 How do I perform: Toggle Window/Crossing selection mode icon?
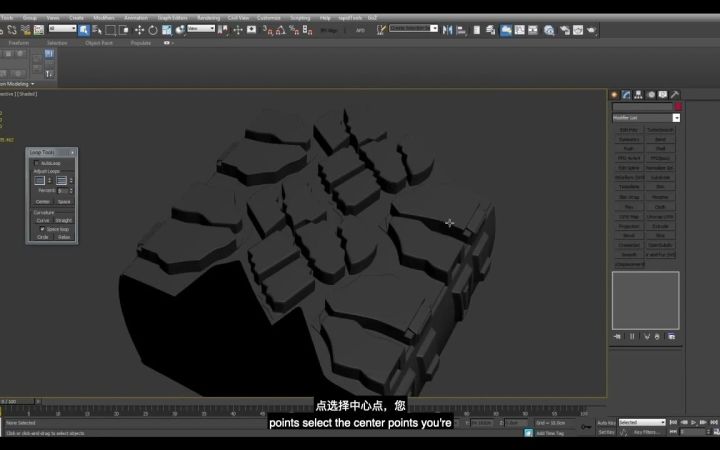pos(124,30)
